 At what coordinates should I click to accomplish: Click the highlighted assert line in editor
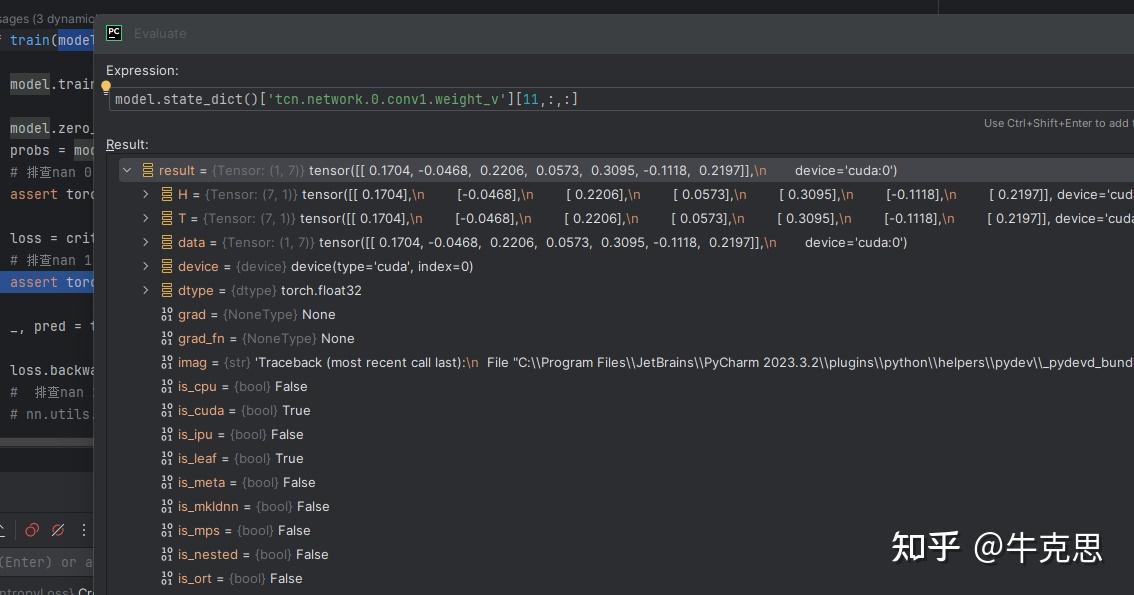(x=50, y=282)
